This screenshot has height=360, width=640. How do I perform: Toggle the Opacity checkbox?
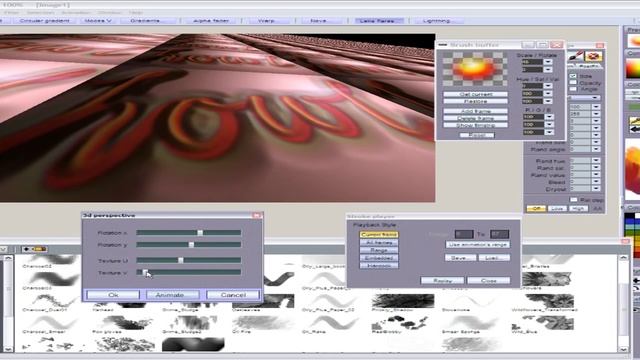(573, 82)
